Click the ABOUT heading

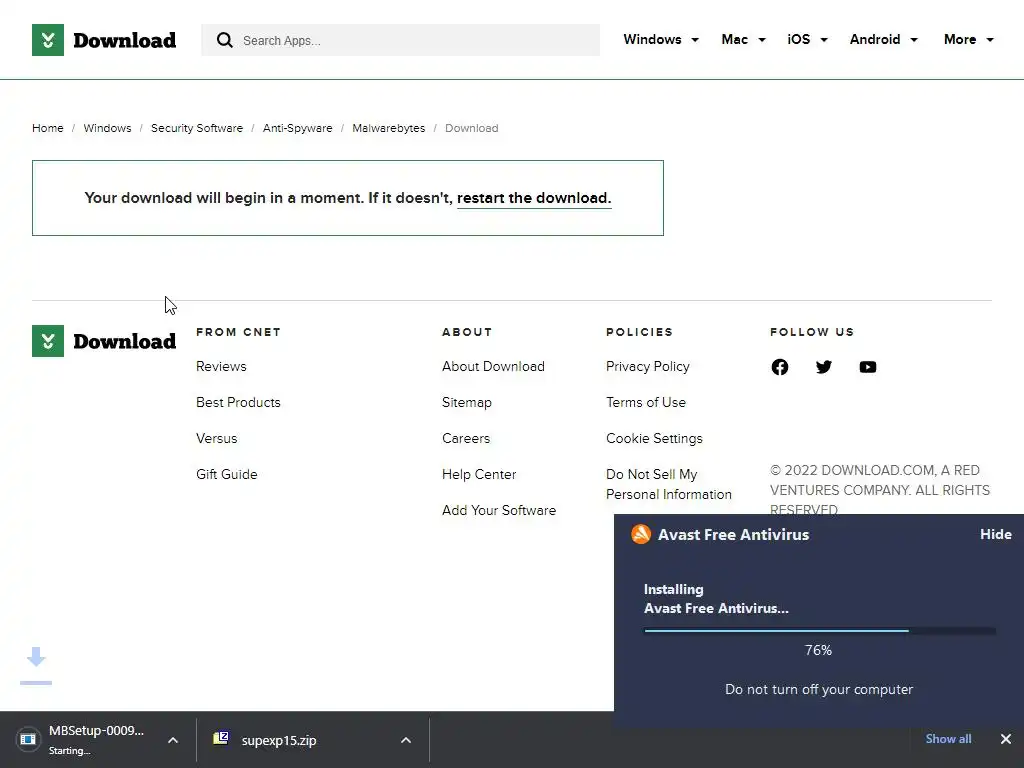pos(467,332)
